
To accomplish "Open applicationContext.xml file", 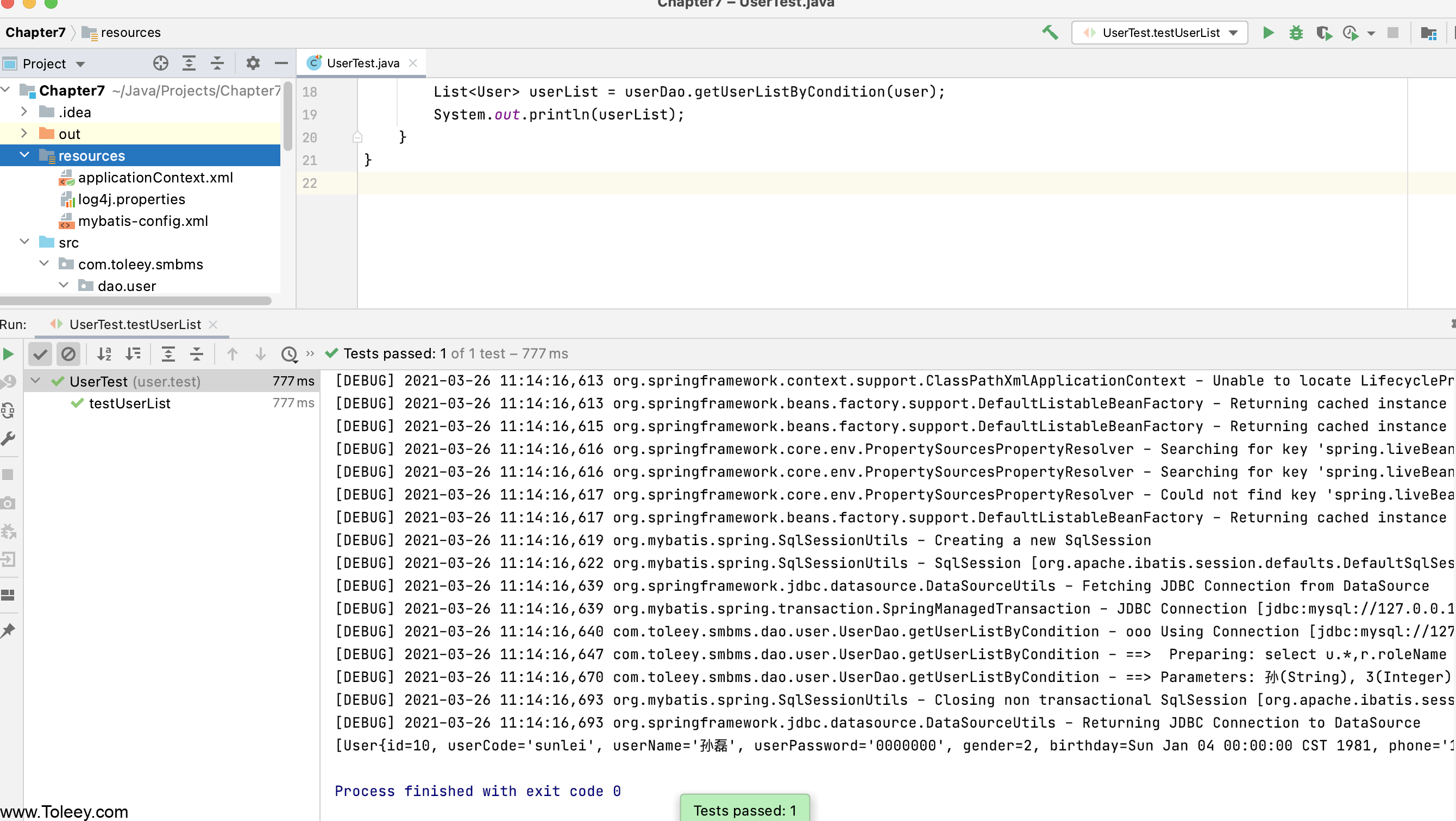I will (155, 178).
